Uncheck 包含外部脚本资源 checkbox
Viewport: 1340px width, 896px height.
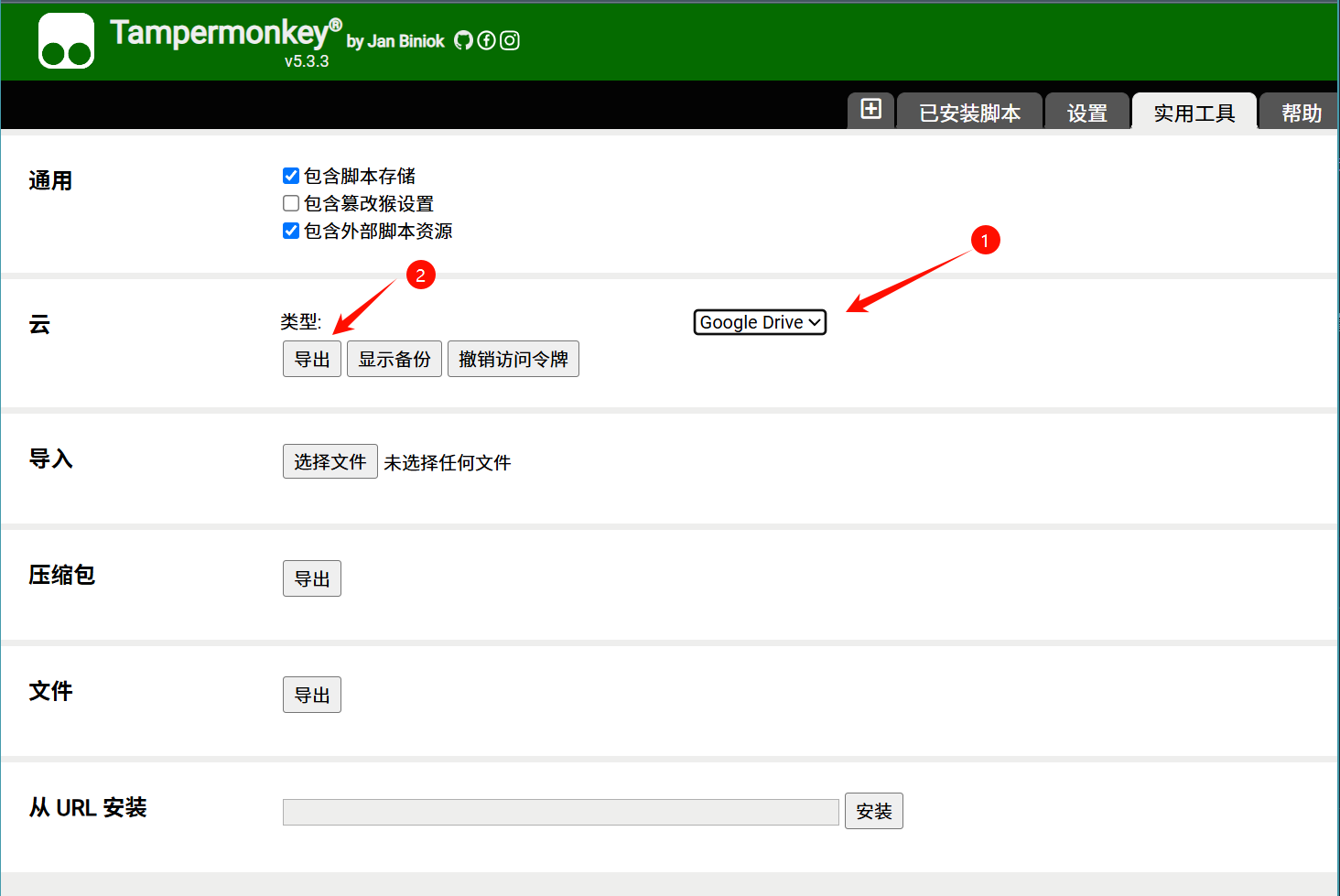(291, 231)
